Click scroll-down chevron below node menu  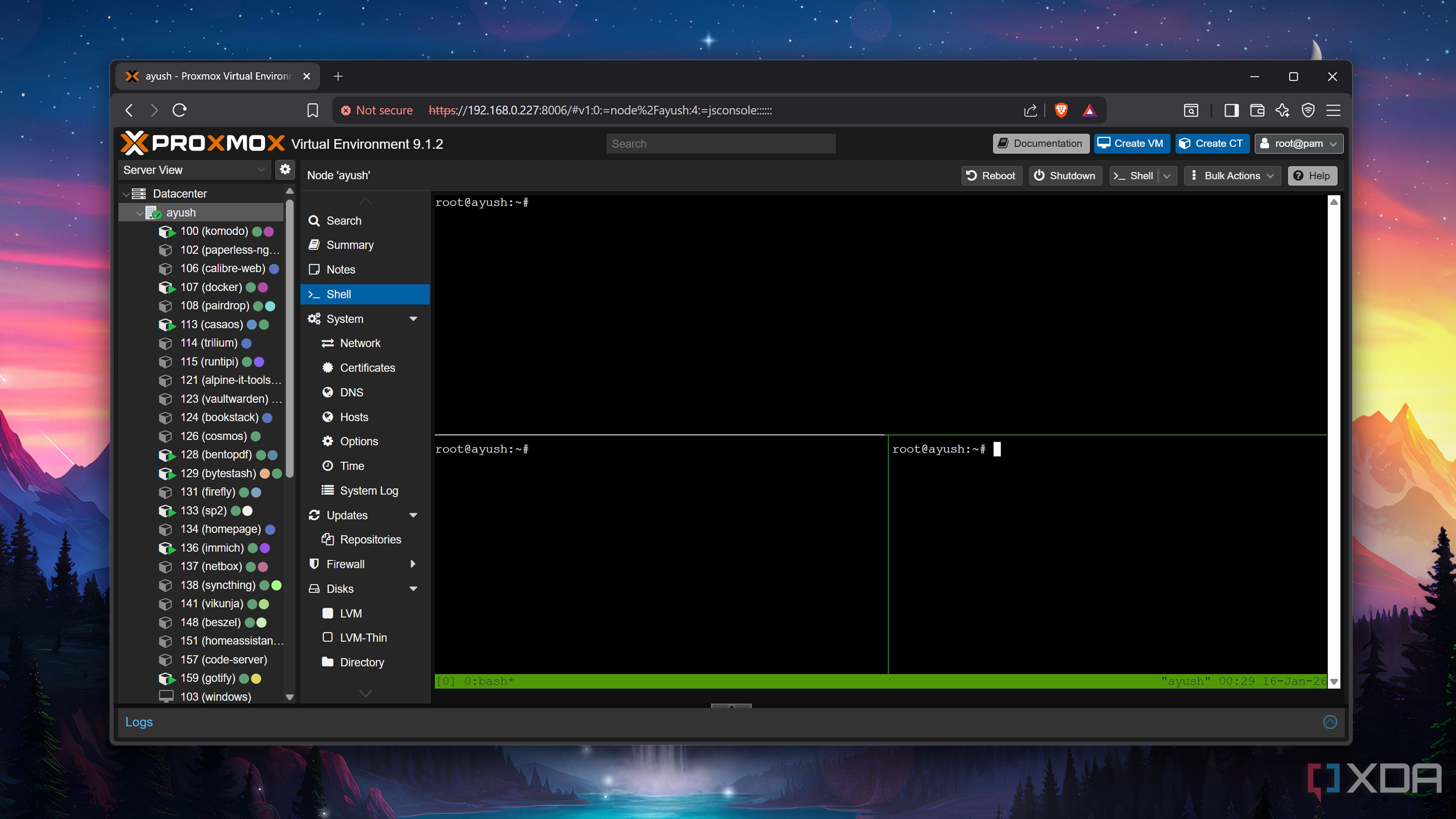pos(366,693)
